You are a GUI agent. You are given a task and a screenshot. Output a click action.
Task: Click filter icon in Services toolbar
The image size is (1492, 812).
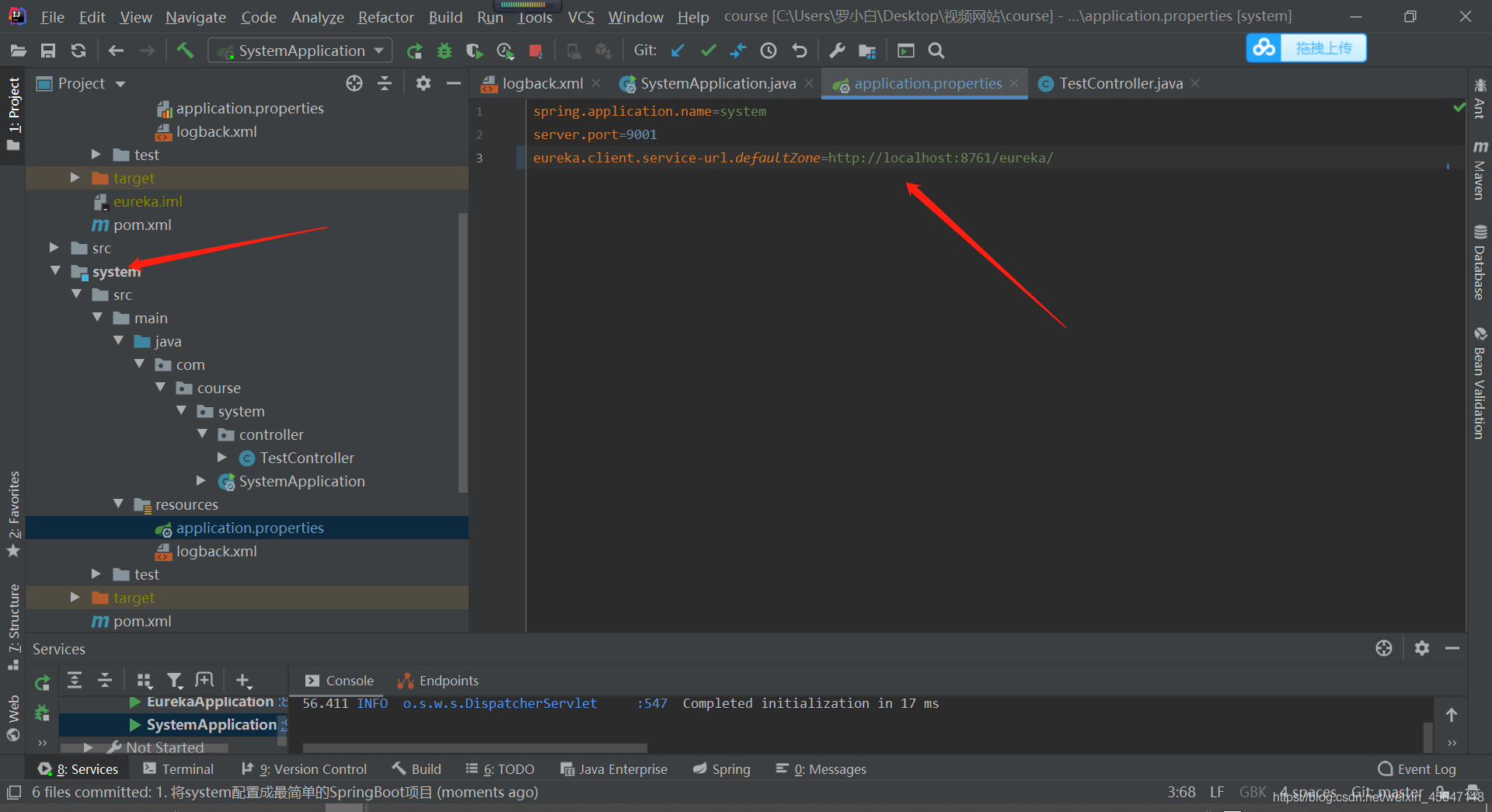click(175, 681)
